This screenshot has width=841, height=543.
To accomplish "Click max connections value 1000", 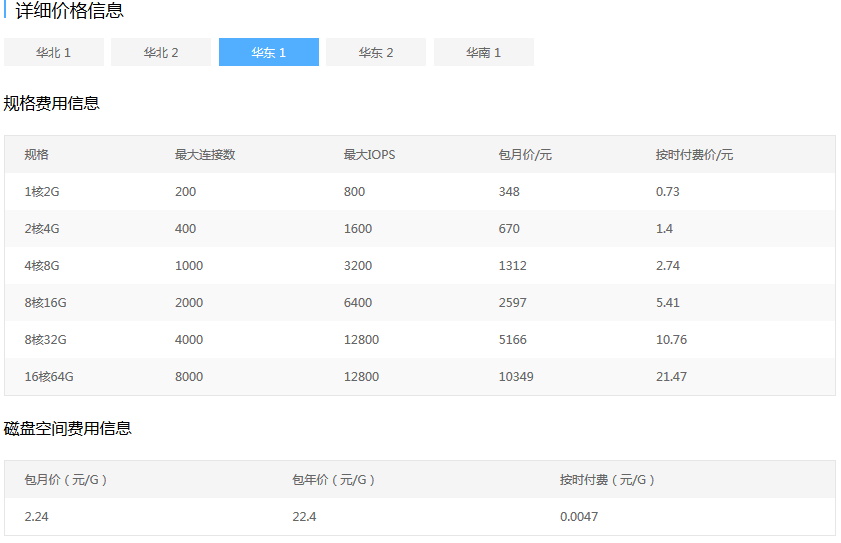I will click(x=189, y=266).
